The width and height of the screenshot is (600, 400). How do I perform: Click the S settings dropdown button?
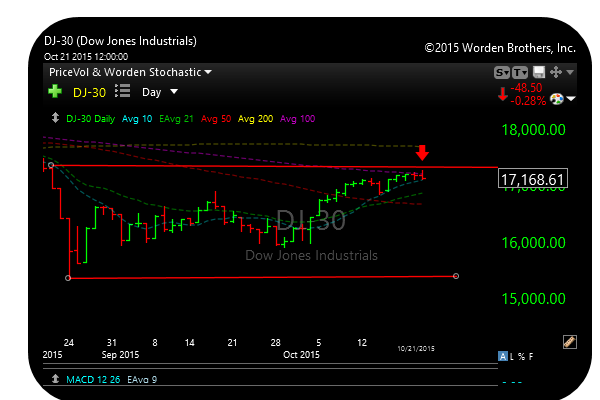click(502, 72)
